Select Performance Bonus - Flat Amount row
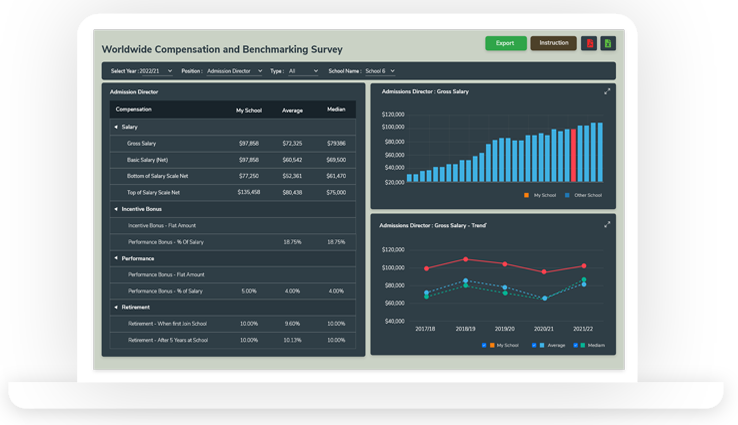The height and width of the screenshot is (425, 738). 233,274
